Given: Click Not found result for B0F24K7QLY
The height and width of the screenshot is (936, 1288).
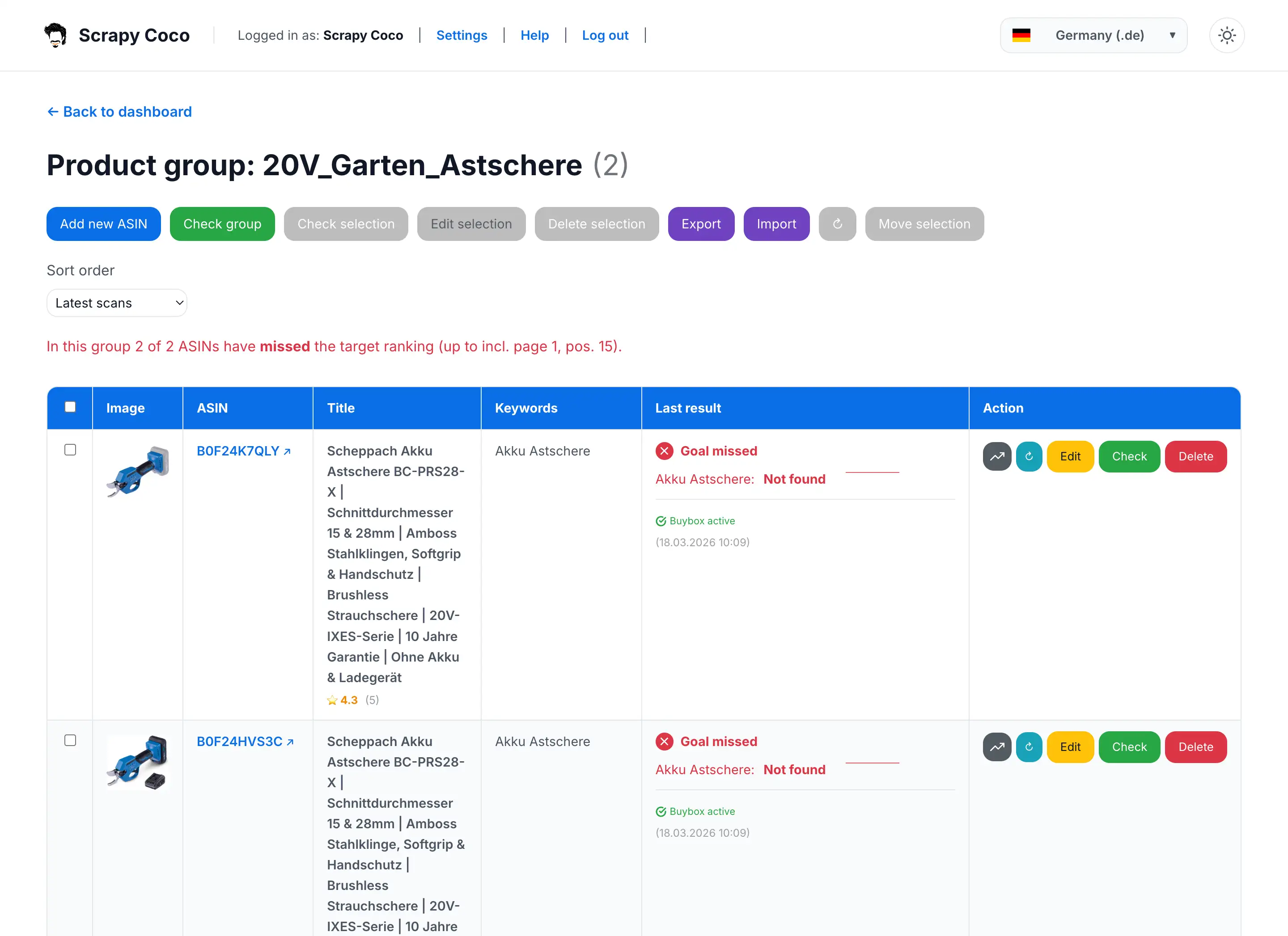Looking at the screenshot, I should point(794,479).
